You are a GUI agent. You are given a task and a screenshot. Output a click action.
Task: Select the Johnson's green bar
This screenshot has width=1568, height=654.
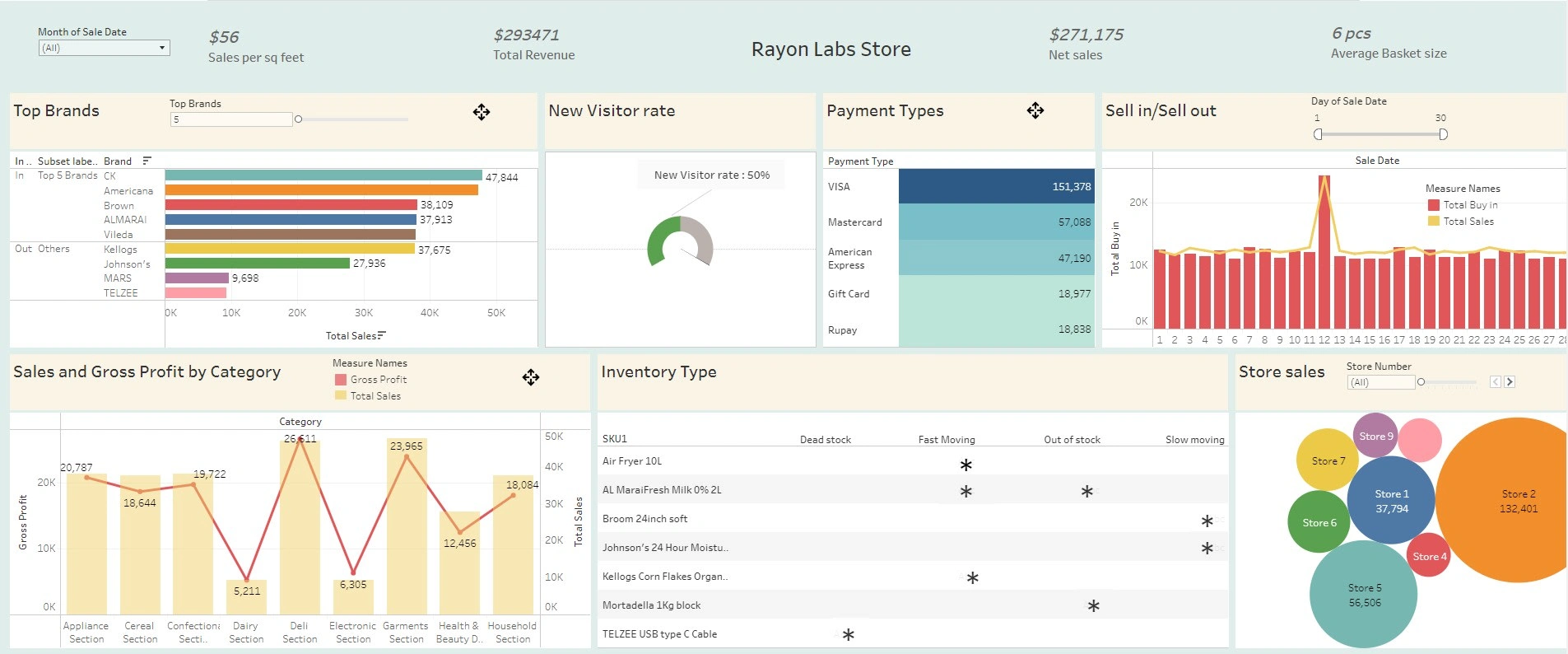[258, 264]
